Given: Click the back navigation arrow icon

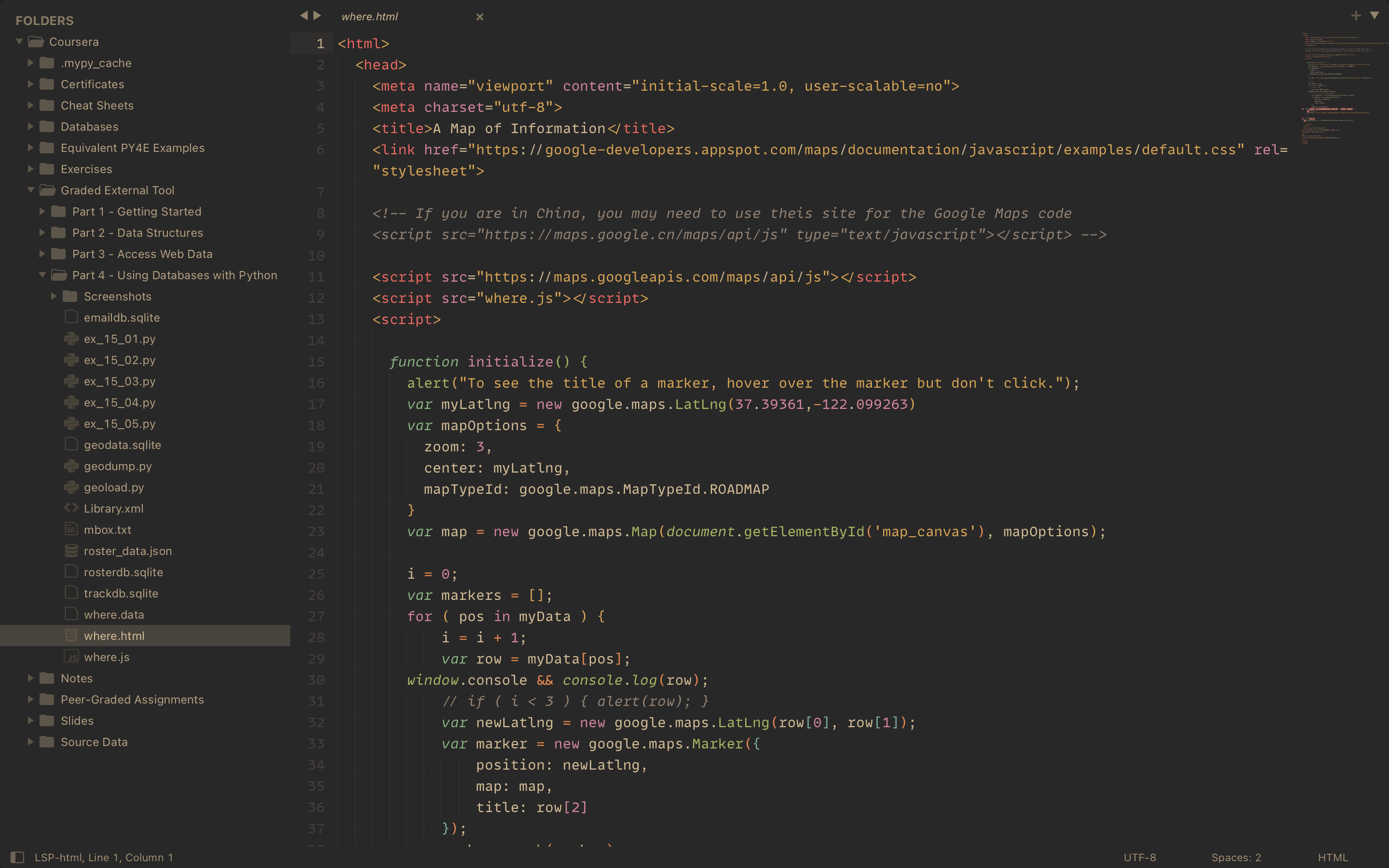Looking at the screenshot, I should (304, 15).
